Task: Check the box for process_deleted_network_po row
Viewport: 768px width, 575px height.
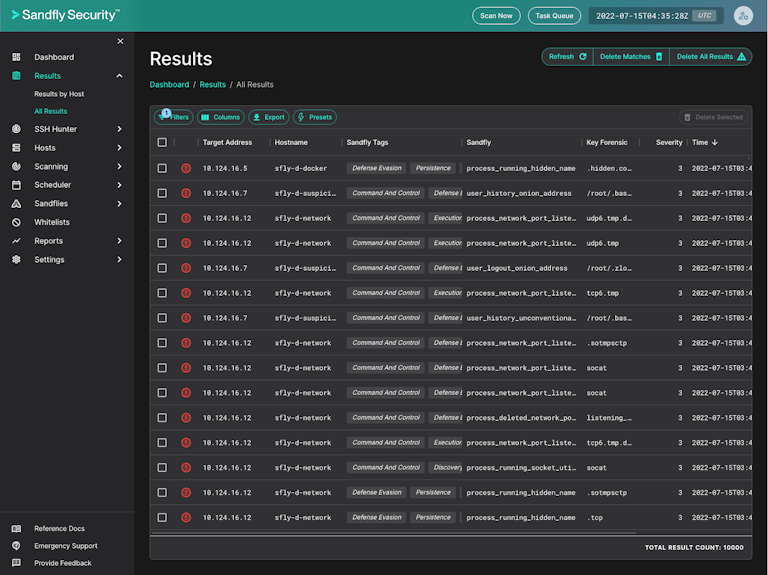Action: tap(162, 418)
